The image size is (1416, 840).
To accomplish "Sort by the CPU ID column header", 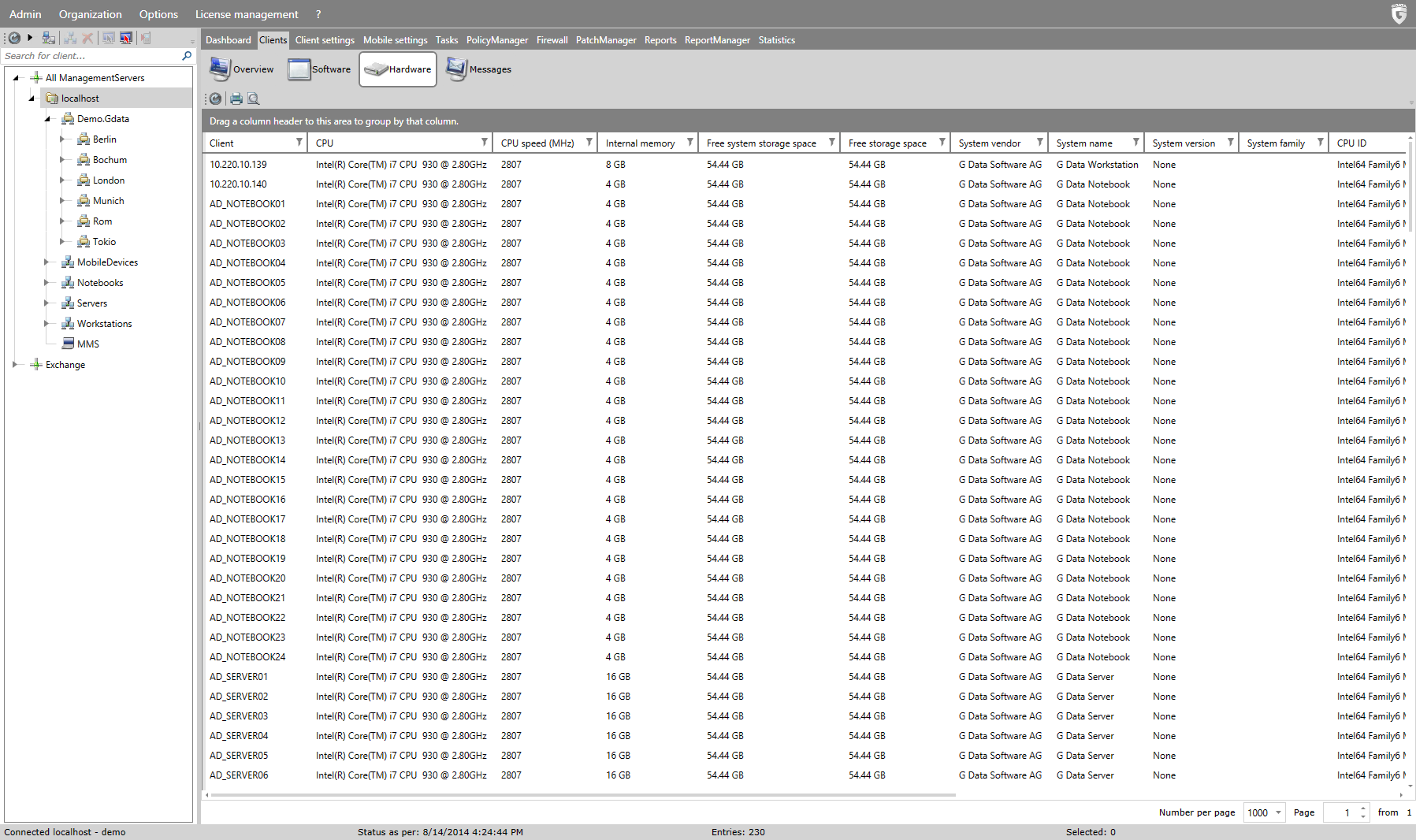I will tap(1370, 143).
